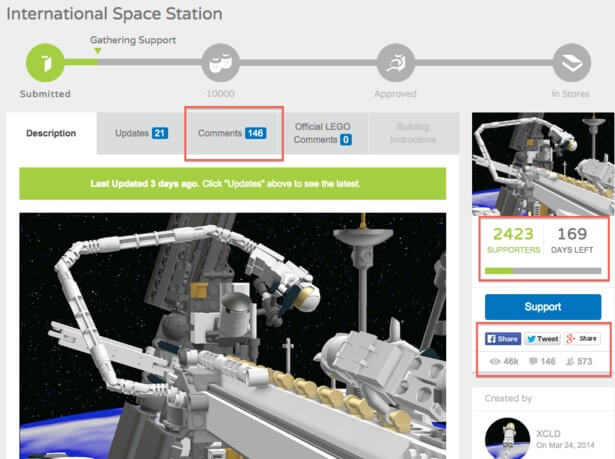
Task: Click the XCLD creator name link
Action: 549,434
